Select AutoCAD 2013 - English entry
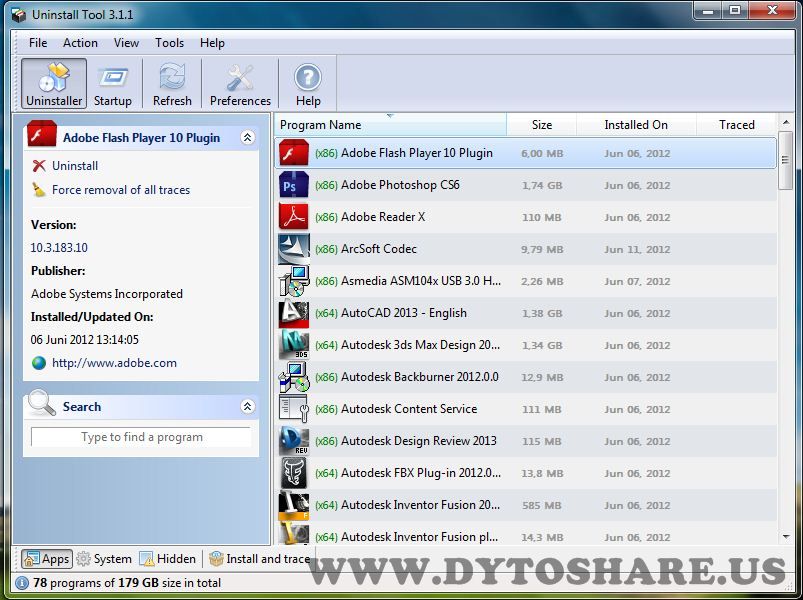 [404, 313]
